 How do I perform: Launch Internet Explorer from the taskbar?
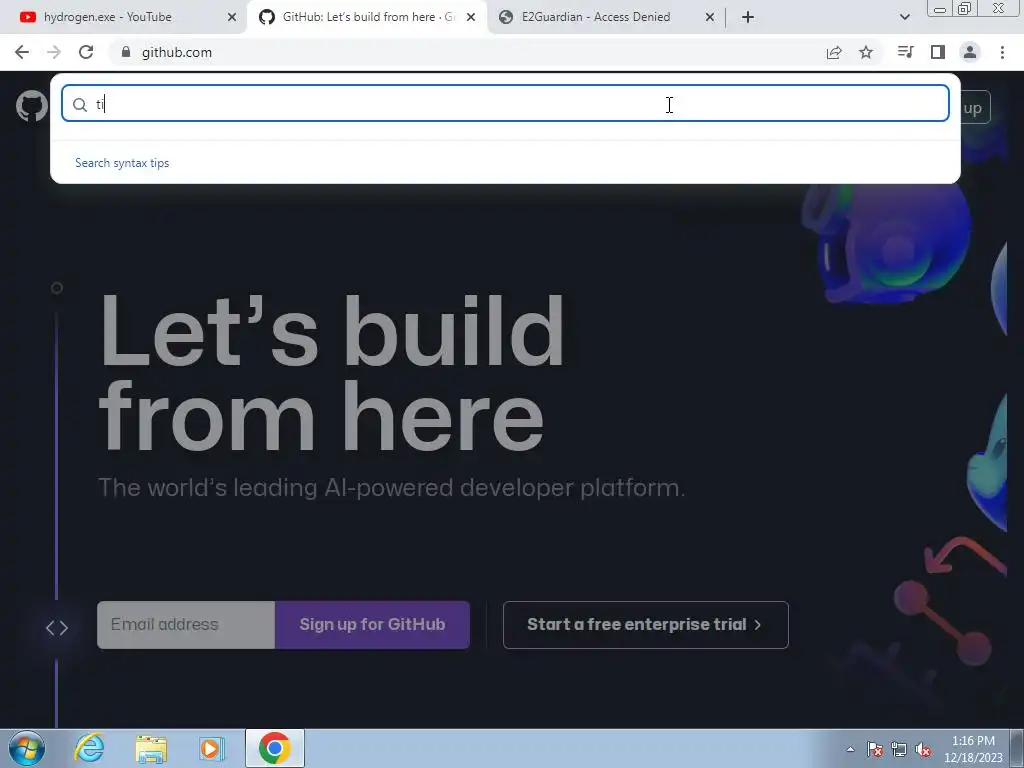89,748
